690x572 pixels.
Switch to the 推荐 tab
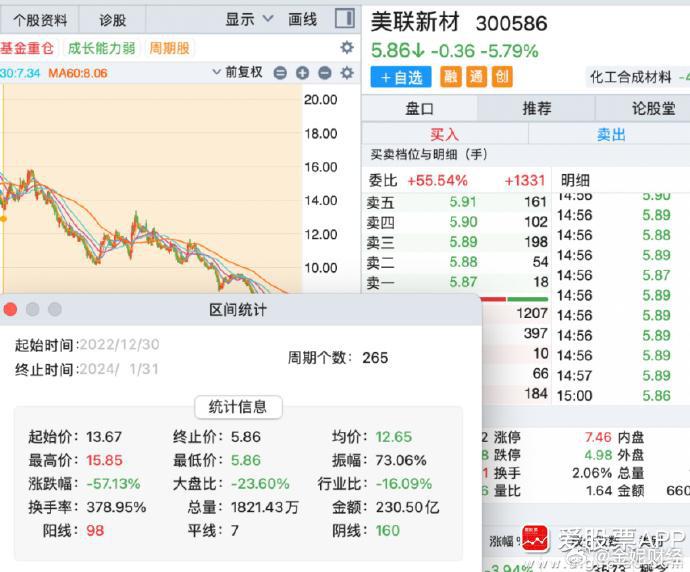(536, 108)
